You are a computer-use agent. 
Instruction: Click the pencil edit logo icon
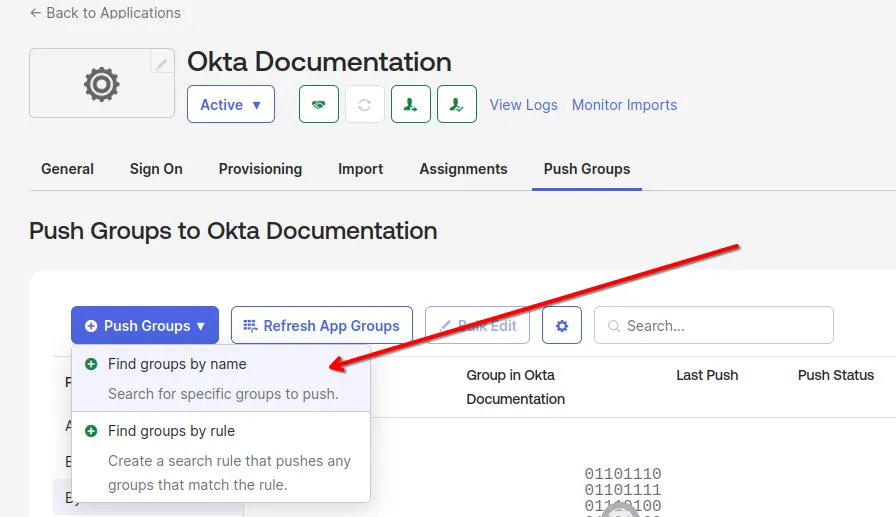tap(162, 62)
